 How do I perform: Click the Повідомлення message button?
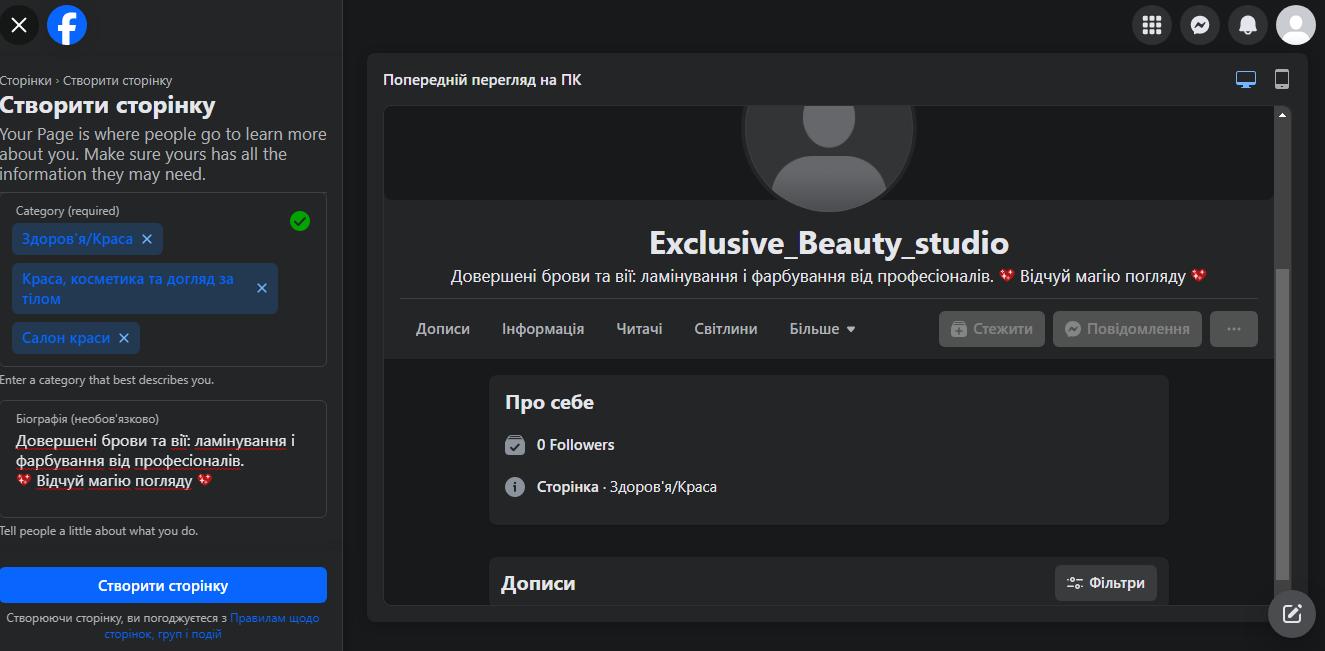click(x=1127, y=329)
